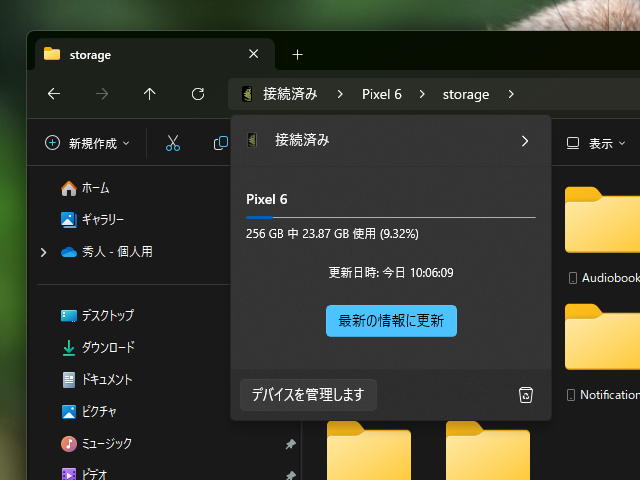640x480 pixels.
Task: Open ミュージック in the sidebar
Action: (96, 444)
